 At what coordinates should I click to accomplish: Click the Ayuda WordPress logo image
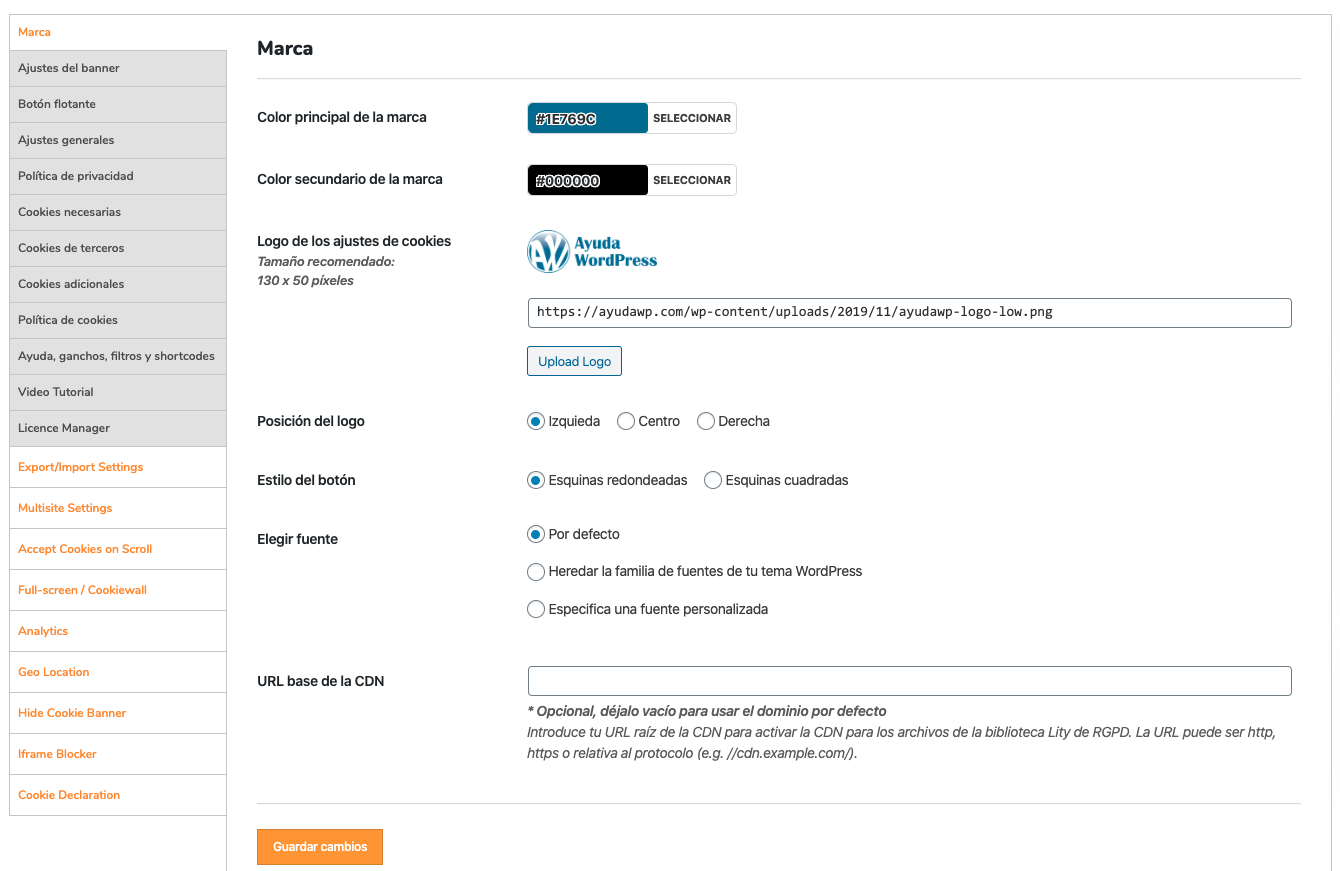[592, 252]
